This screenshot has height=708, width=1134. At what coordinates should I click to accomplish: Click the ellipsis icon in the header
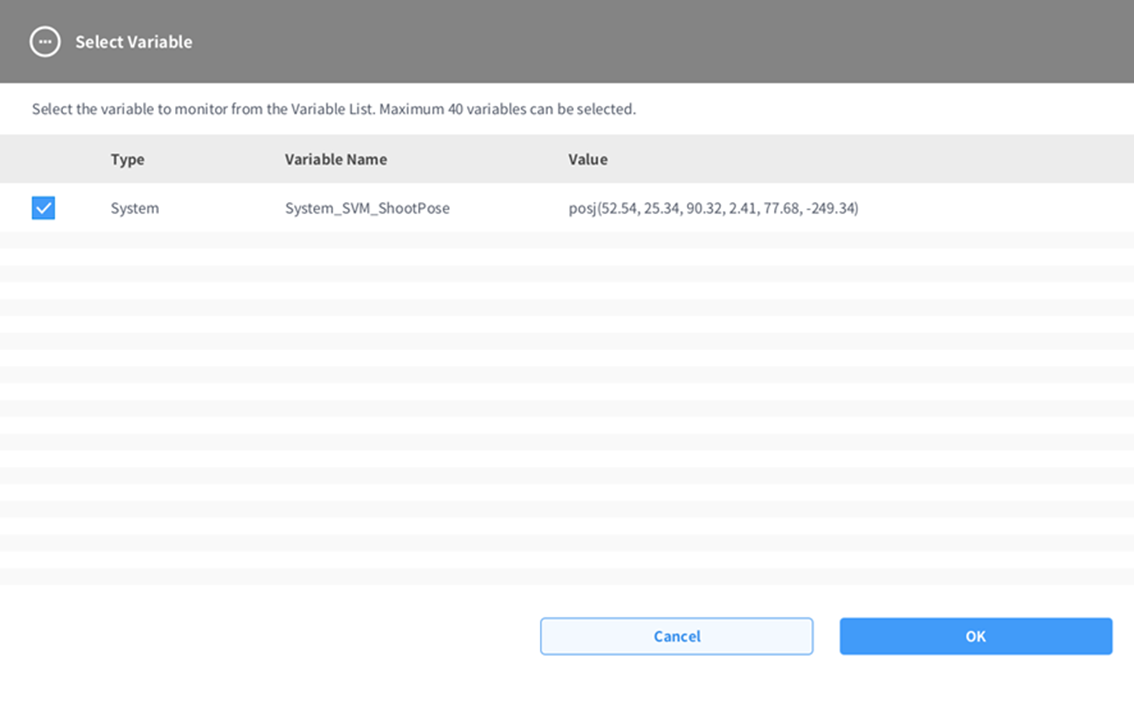coord(45,41)
